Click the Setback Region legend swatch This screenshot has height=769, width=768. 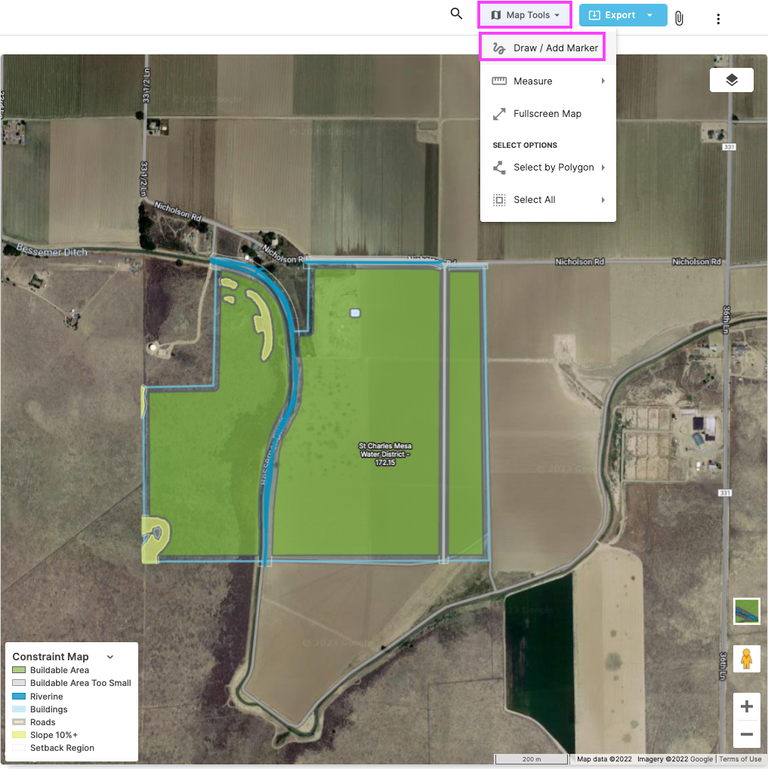click(19, 747)
